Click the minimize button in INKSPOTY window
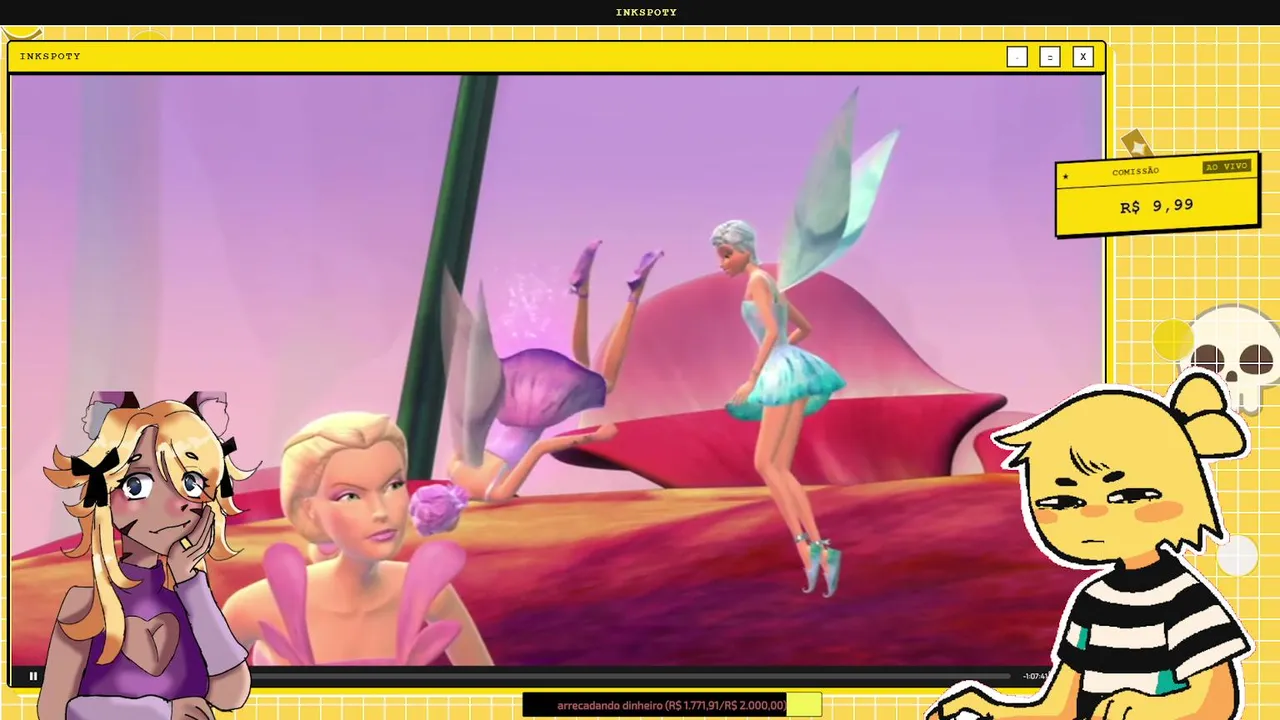The image size is (1280, 720). (x=1017, y=57)
